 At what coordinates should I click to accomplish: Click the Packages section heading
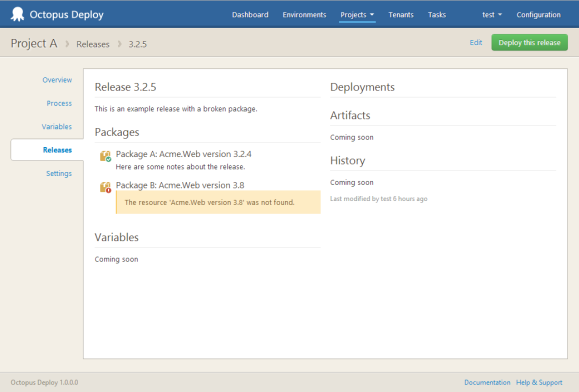[117, 132]
